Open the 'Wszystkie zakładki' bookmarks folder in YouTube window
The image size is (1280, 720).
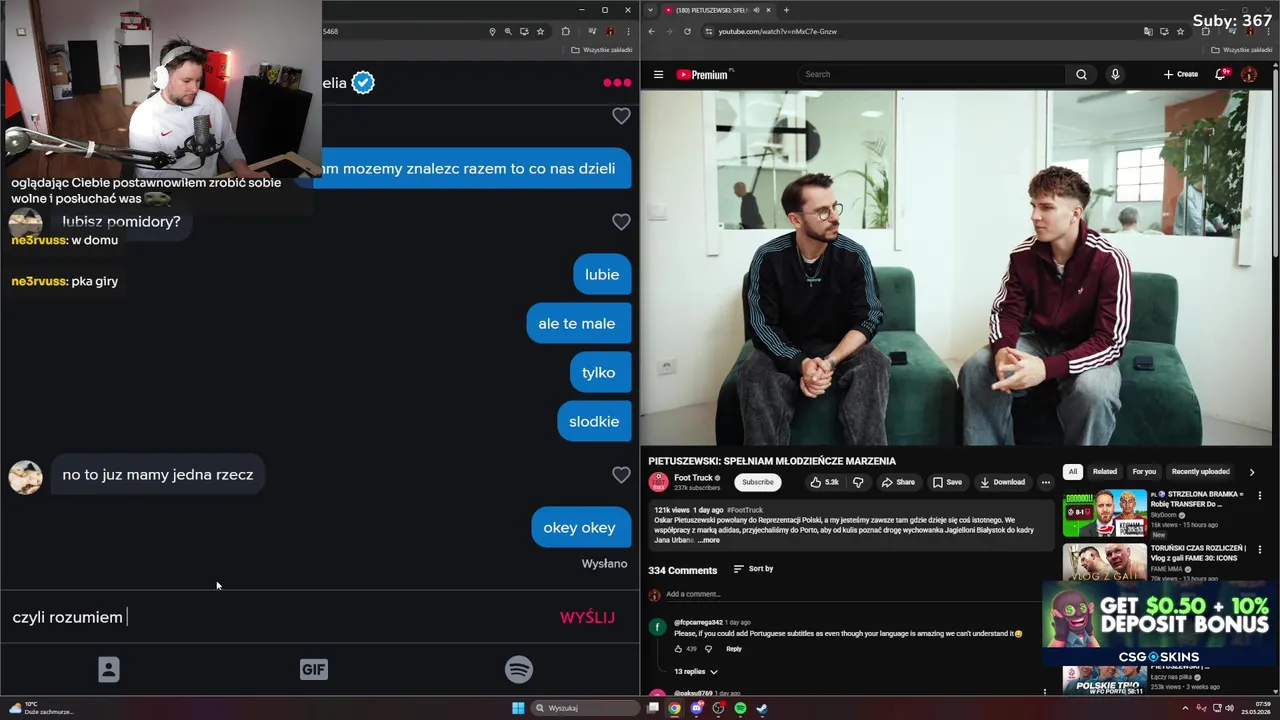1243,49
